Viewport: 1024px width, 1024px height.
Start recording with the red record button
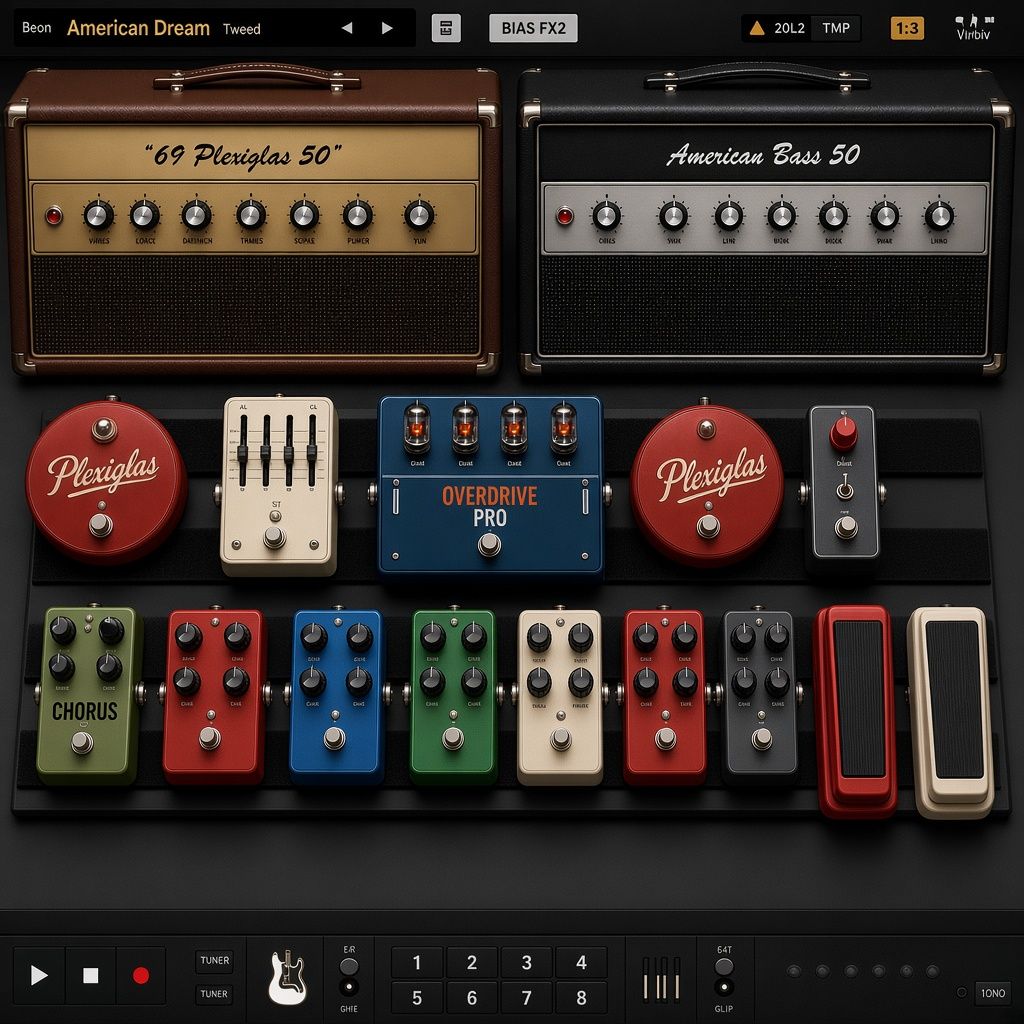coord(141,975)
